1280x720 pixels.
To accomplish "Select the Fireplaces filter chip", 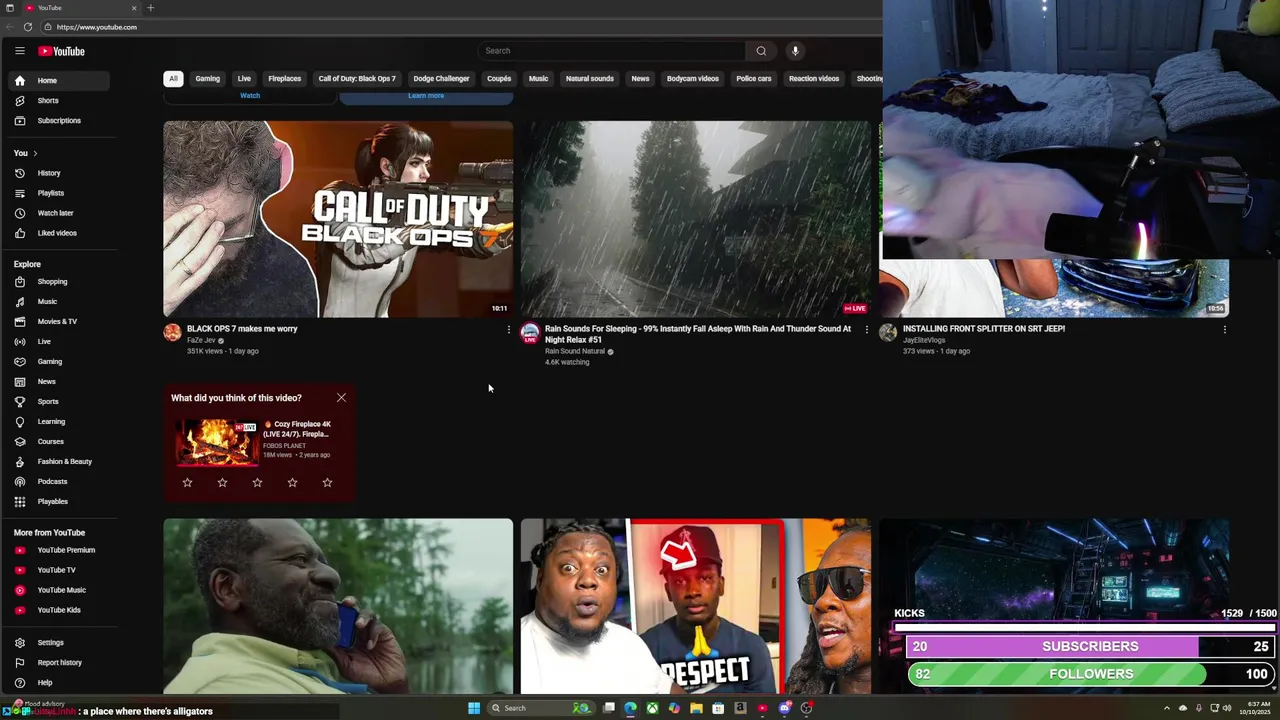I will tap(284, 78).
